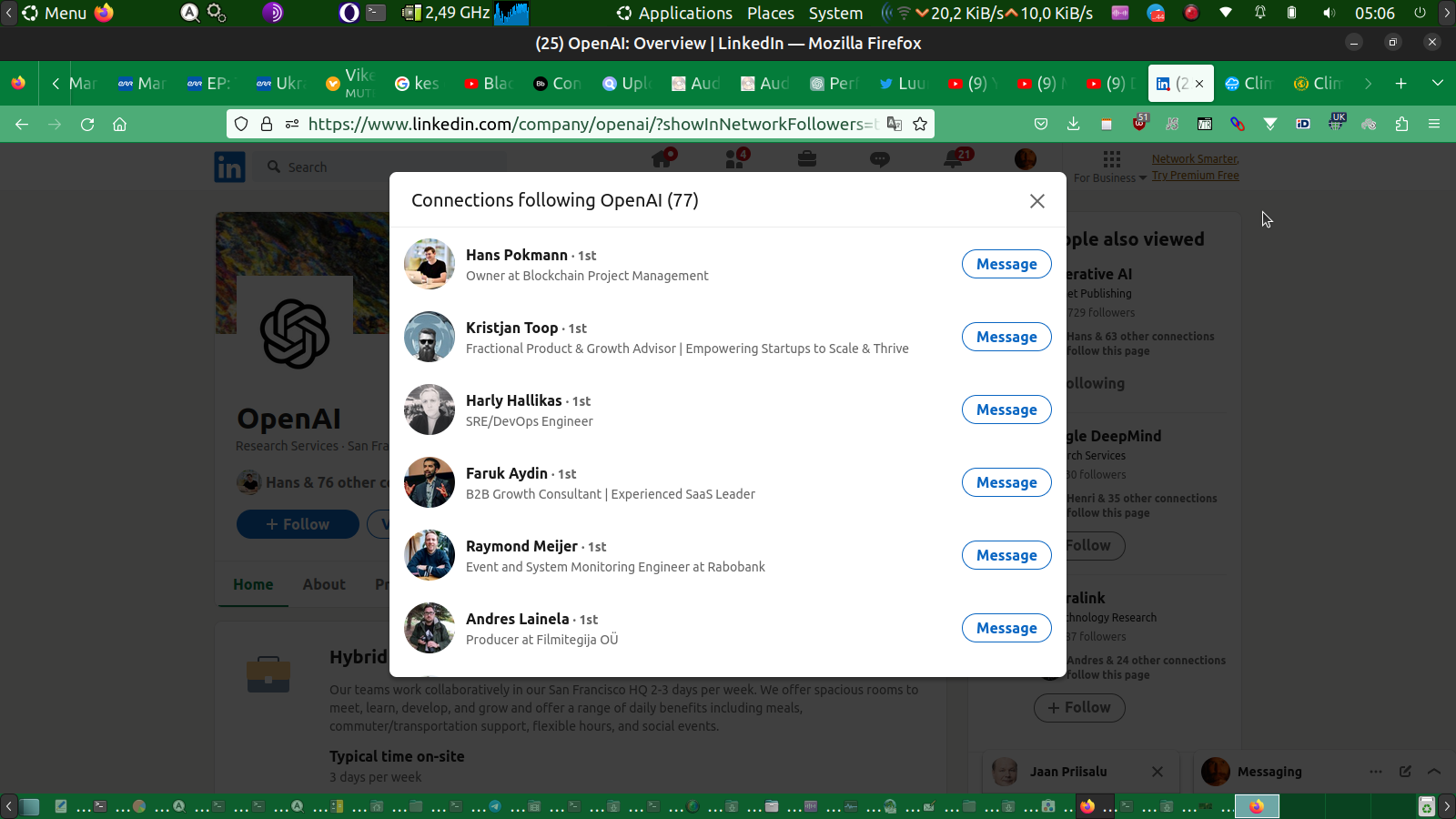Open the system Menu

[54, 13]
